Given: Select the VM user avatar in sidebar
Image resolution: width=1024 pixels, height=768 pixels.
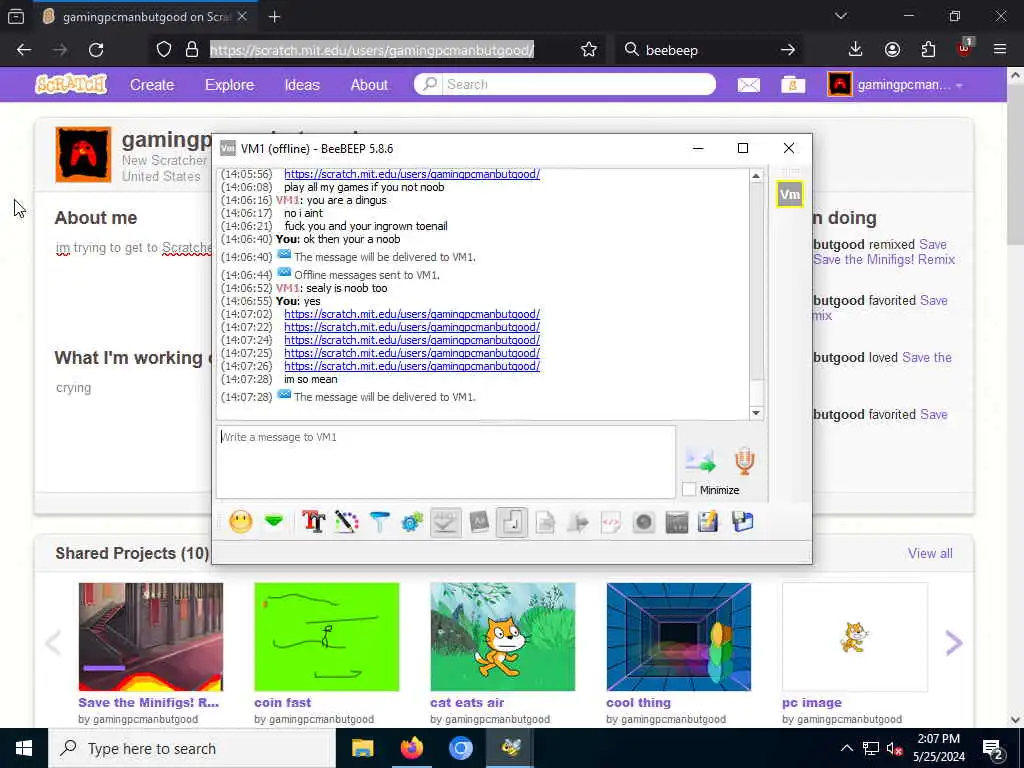Looking at the screenshot, I should (x=790, y=194).
